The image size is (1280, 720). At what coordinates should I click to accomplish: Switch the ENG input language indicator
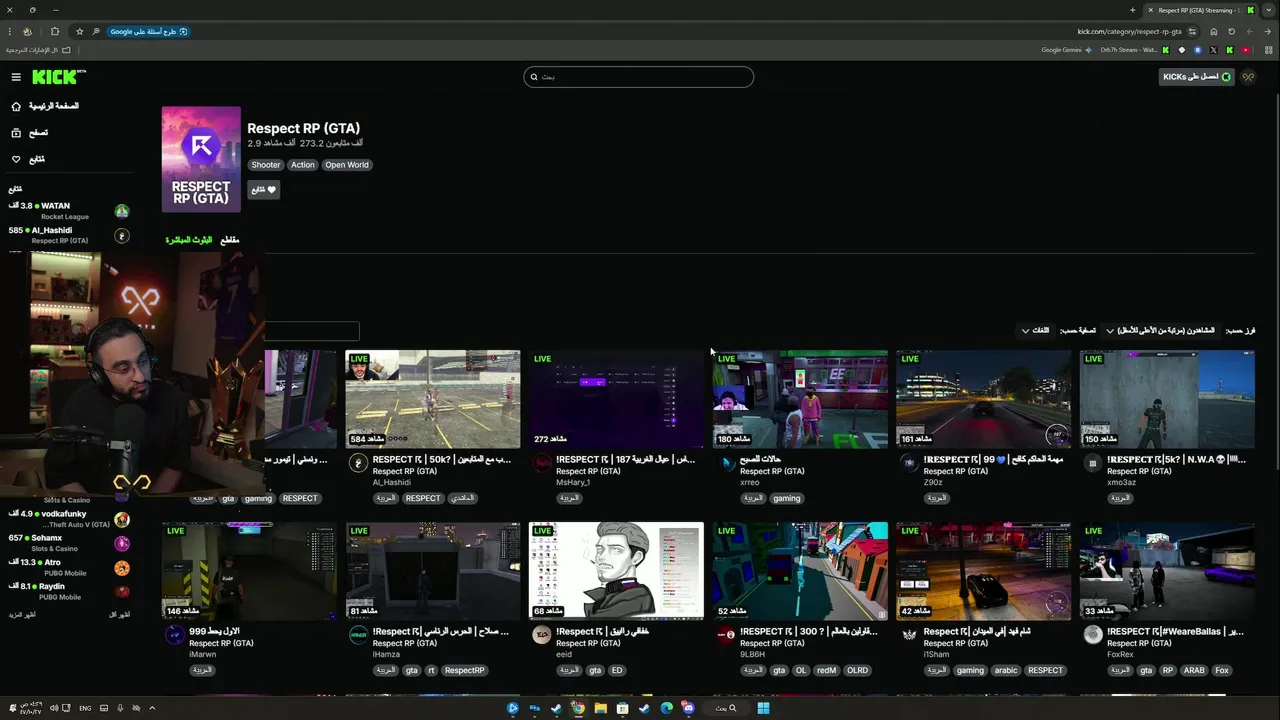pyautogui.click(x=85, y=708)
